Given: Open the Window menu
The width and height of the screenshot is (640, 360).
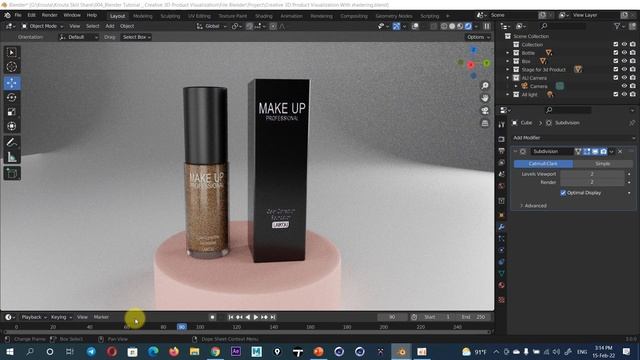Looking at the screenshot, I should 72,15.
